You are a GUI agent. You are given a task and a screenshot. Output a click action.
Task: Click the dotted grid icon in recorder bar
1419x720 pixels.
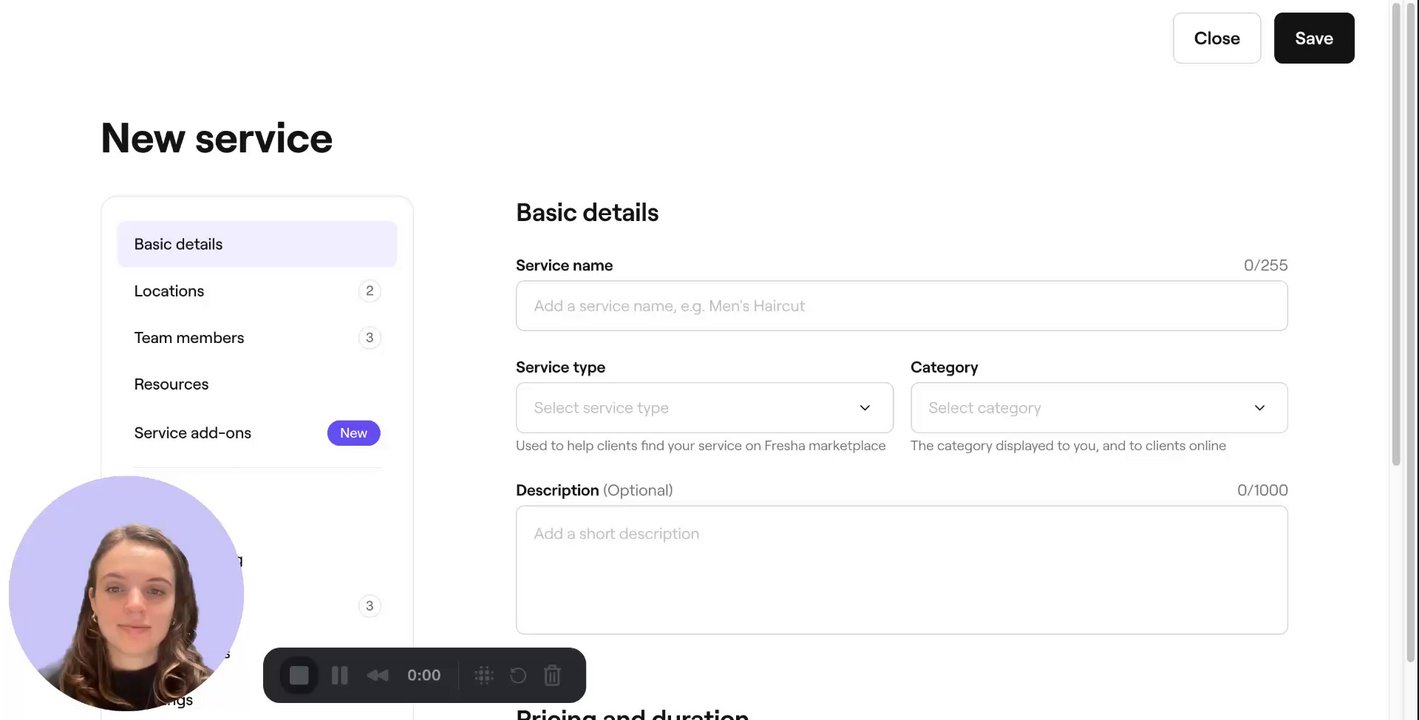484,675
